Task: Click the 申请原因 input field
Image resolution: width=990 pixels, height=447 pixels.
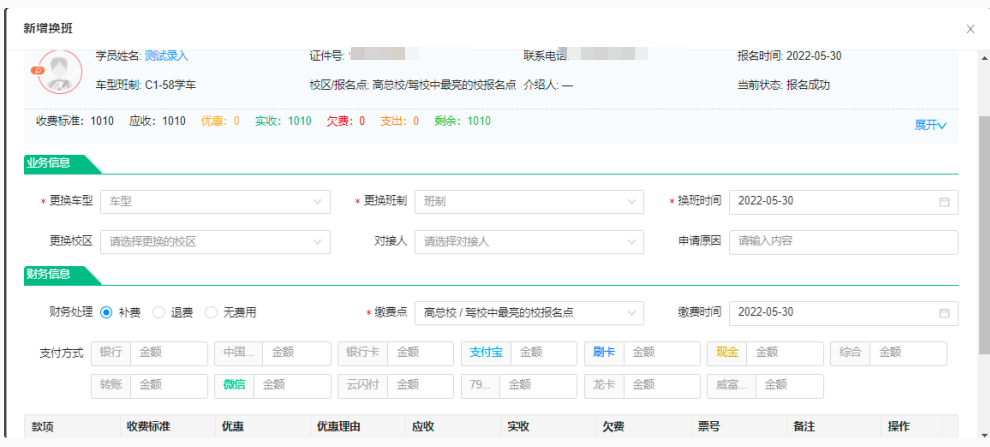Action: click(844, 241)
